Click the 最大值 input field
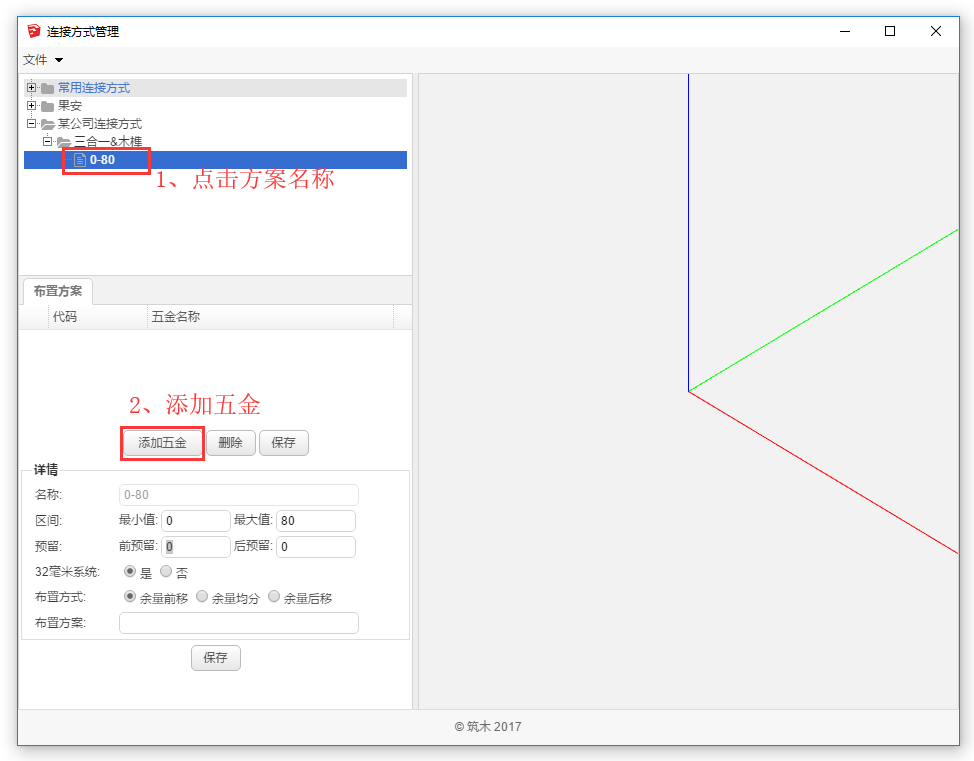Image resolution: width=974 pixels, height=761 pixels. point(315,521)
